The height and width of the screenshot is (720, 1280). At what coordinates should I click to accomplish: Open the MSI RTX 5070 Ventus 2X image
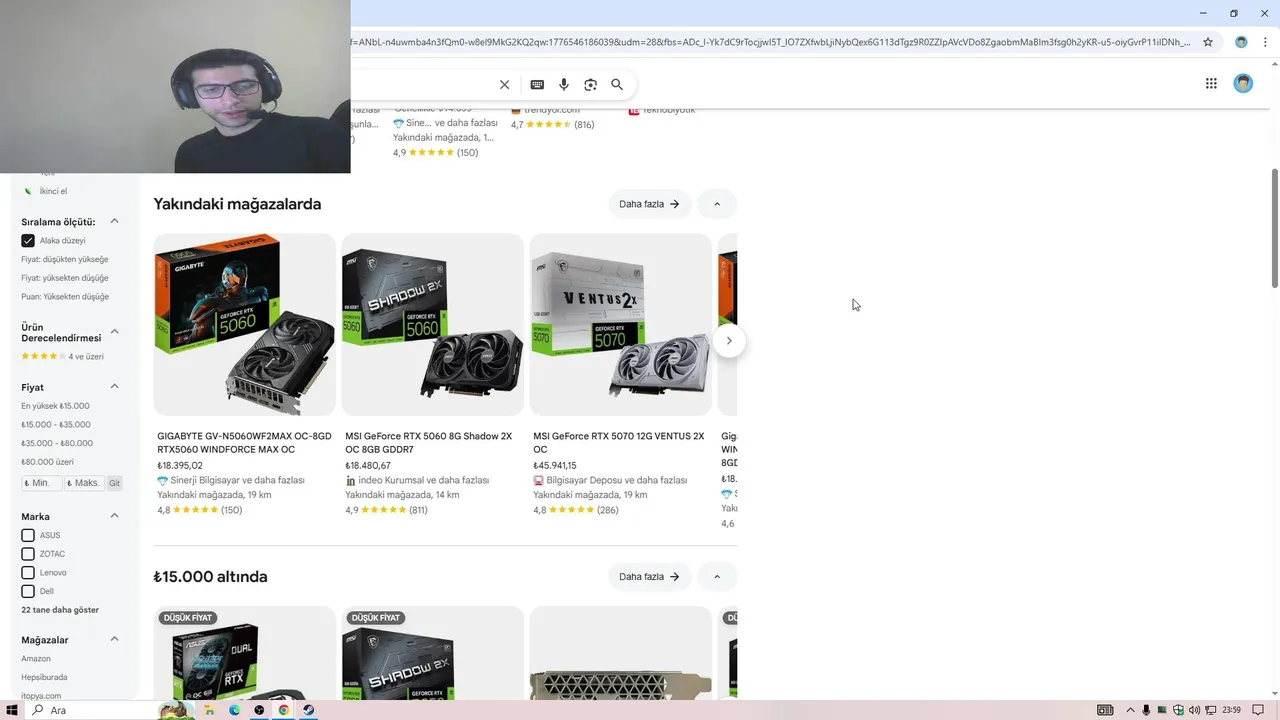[x=621, y=325]
